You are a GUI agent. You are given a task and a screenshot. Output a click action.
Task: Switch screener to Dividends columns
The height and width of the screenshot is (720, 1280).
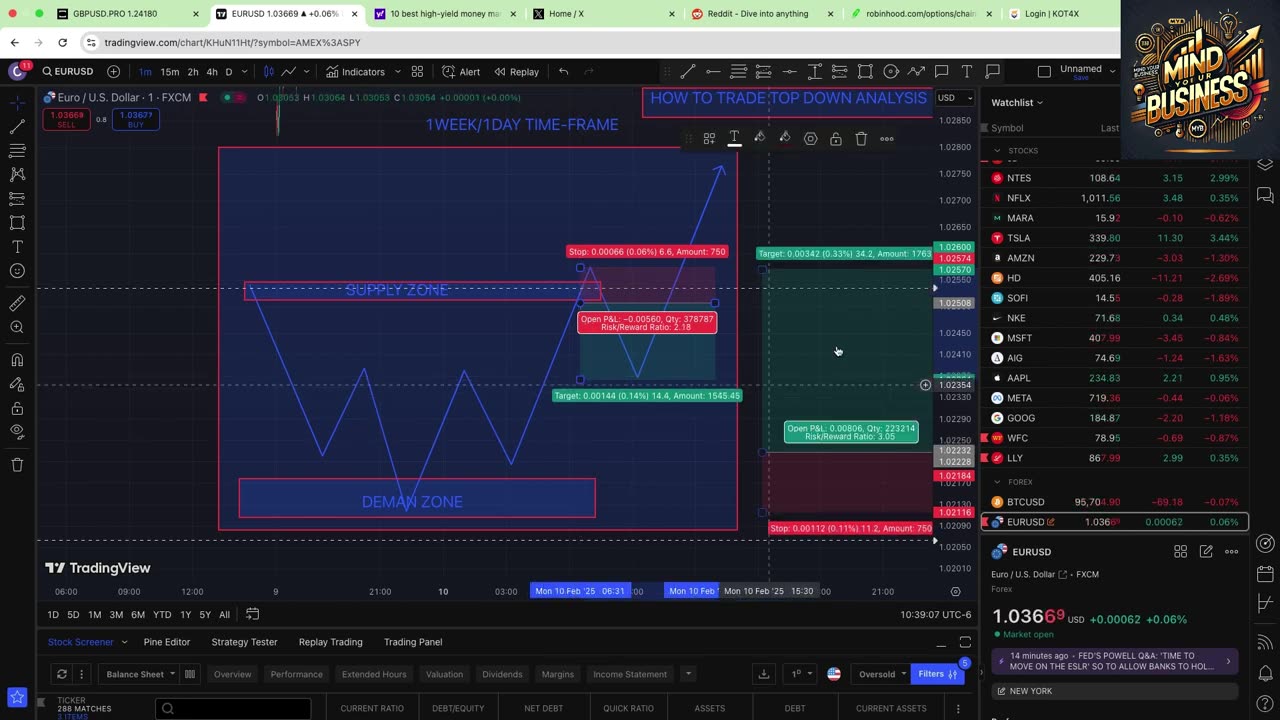pos(502,674)
